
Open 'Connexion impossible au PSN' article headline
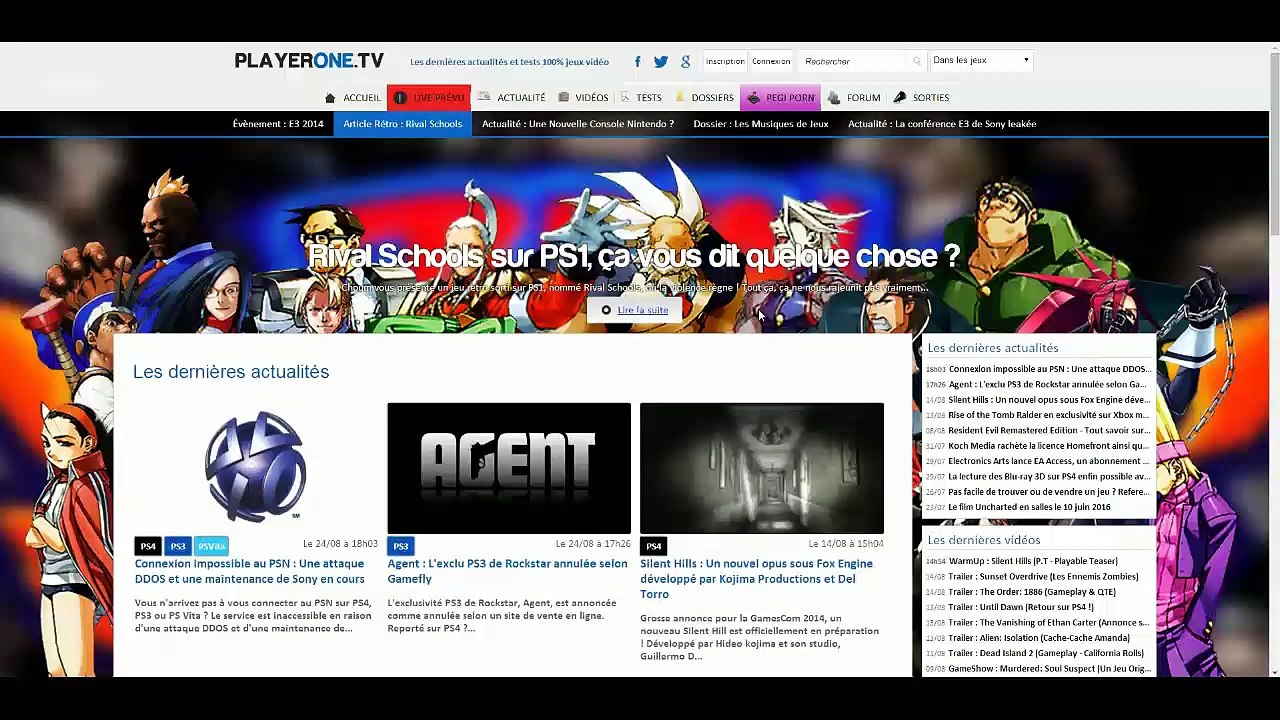(250, 571)
